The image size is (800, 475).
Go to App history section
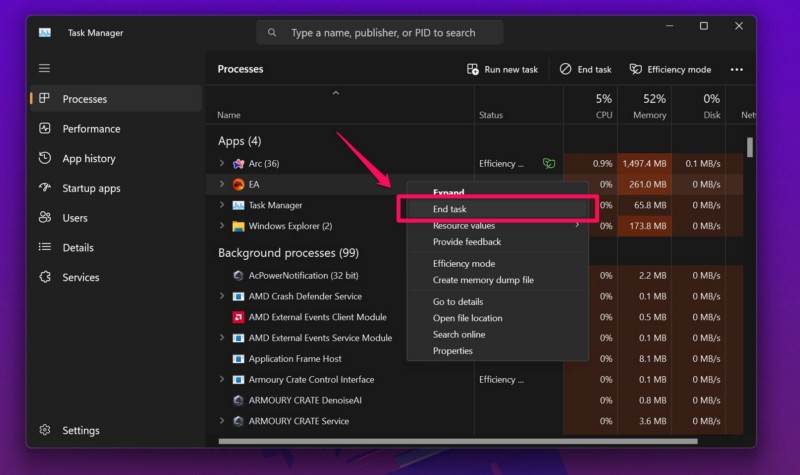[88, 159]
